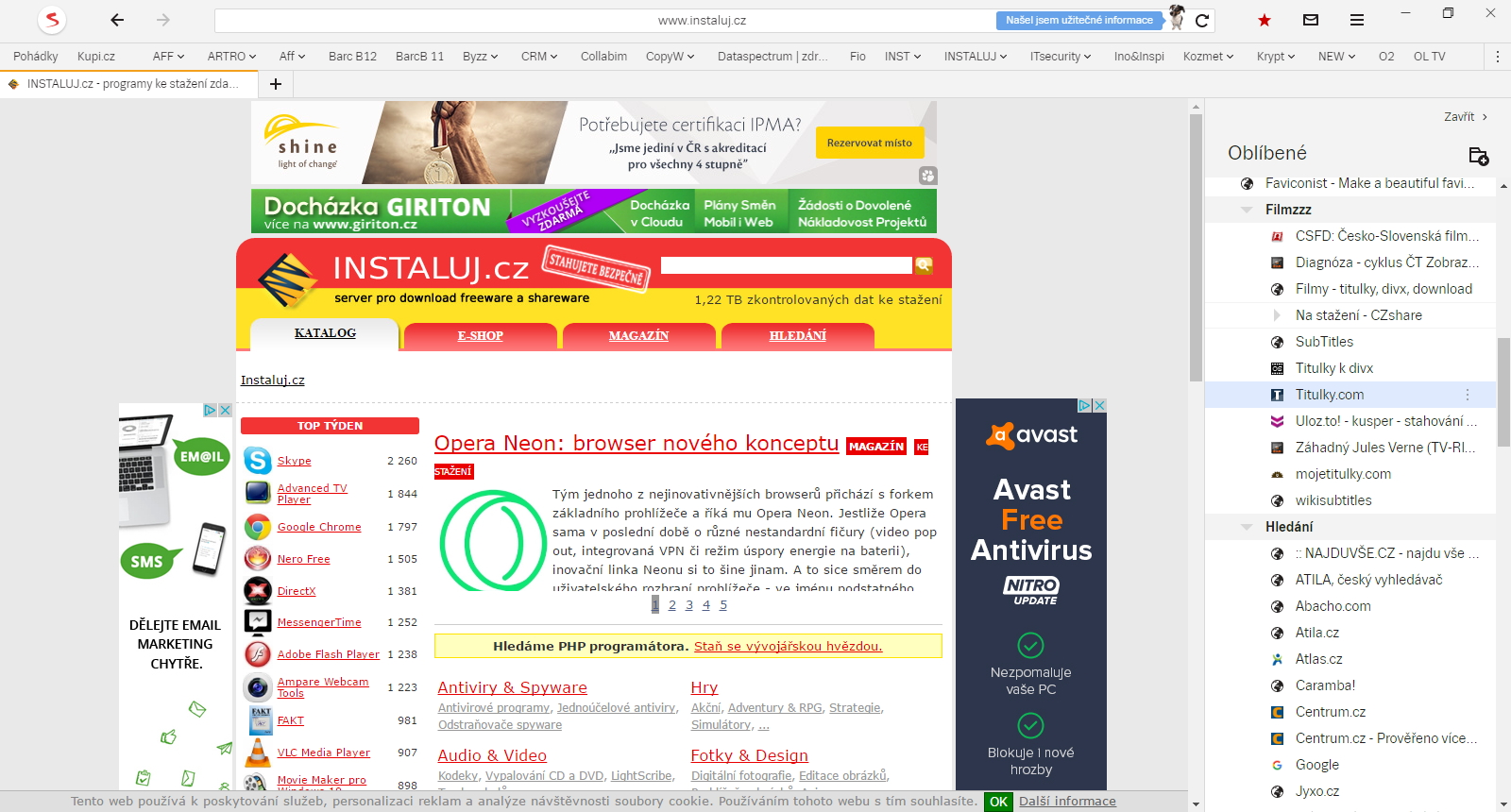
Task: Click the Google Chrome icon in top list
Action: (x=258, y=527)
